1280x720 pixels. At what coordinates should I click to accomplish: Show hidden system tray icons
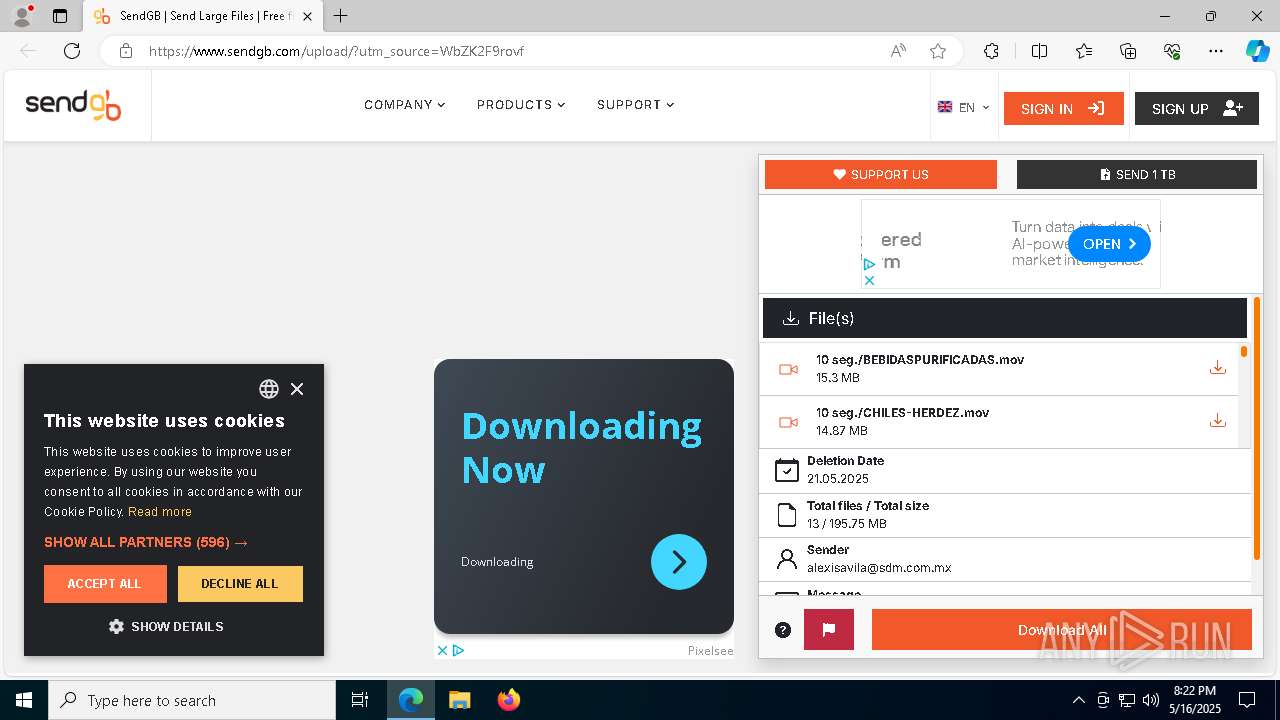click(1078, 700)
